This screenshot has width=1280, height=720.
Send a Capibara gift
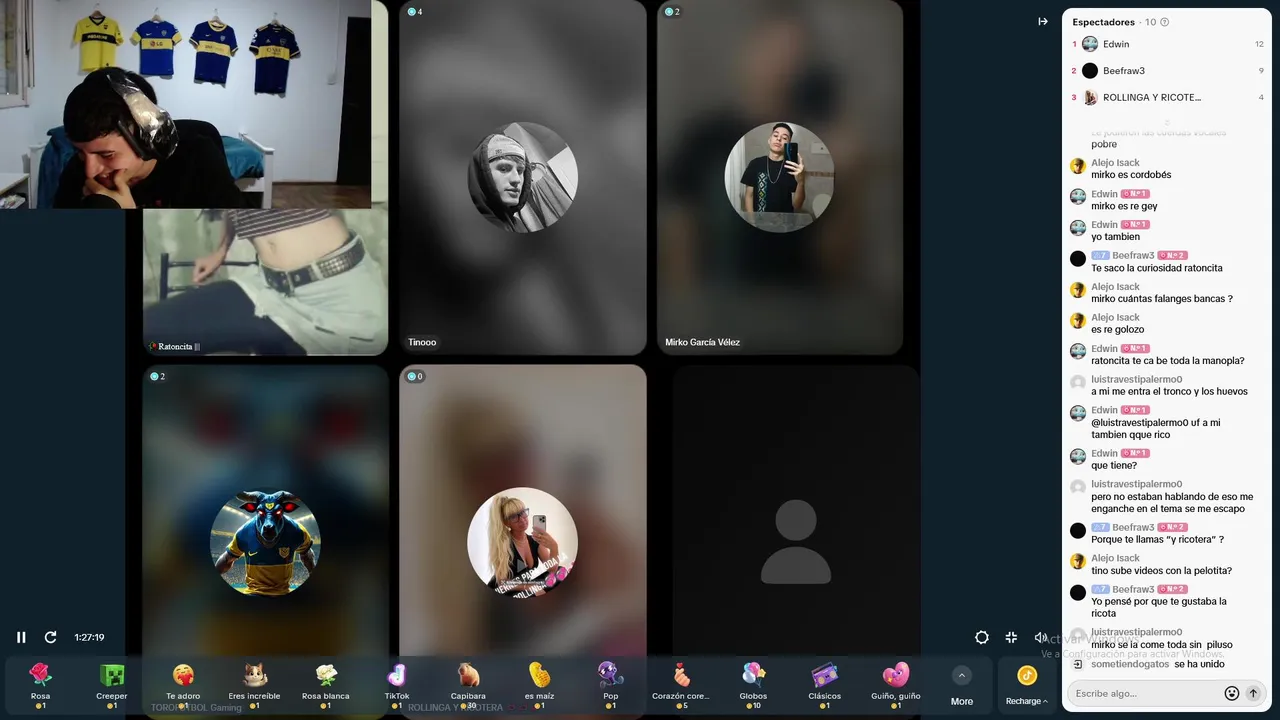pos(468,685)
